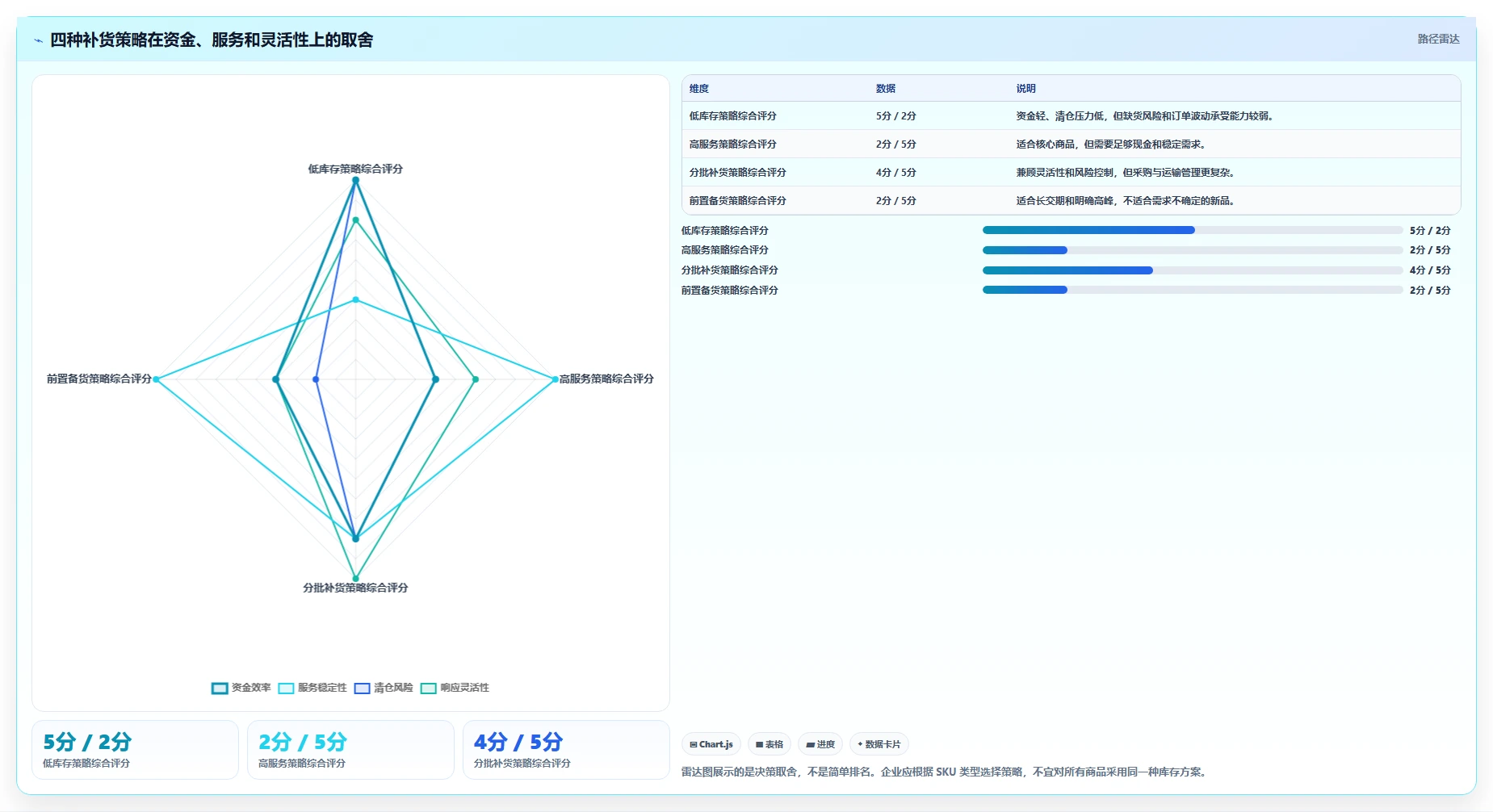Click the table value 4分 / 5分
This screenshot has width=1493, height=812.
click(x=895, y=173)
